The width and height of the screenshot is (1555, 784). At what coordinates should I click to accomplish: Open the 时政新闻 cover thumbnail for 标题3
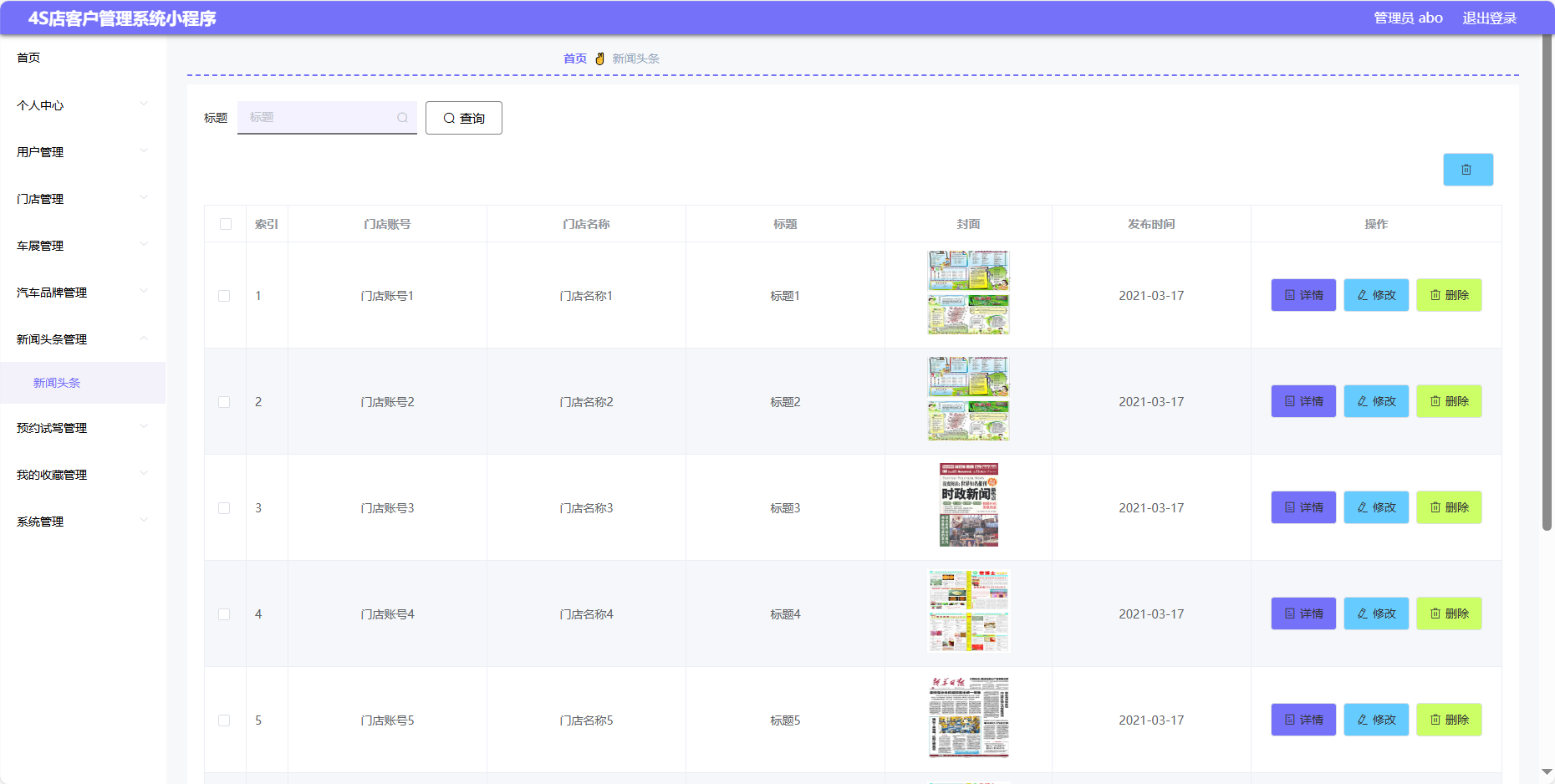tap(969, 505)
